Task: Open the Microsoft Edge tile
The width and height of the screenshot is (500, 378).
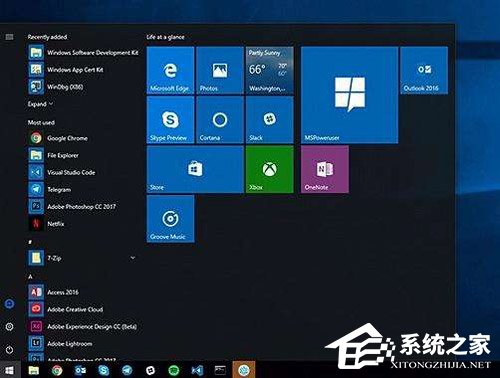Action: pyautogui.click(x=170, y=70)
